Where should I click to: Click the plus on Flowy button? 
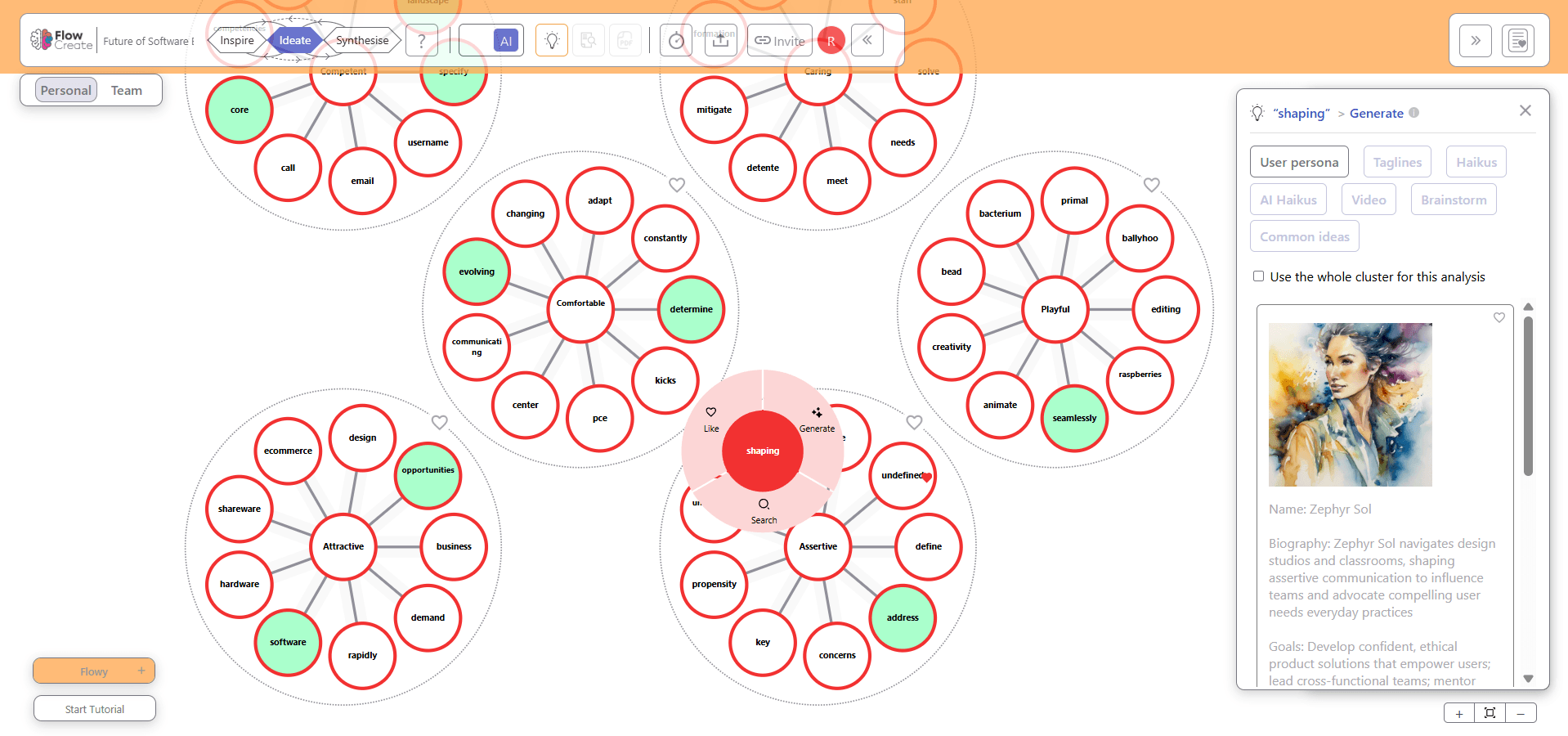[141, 671]
